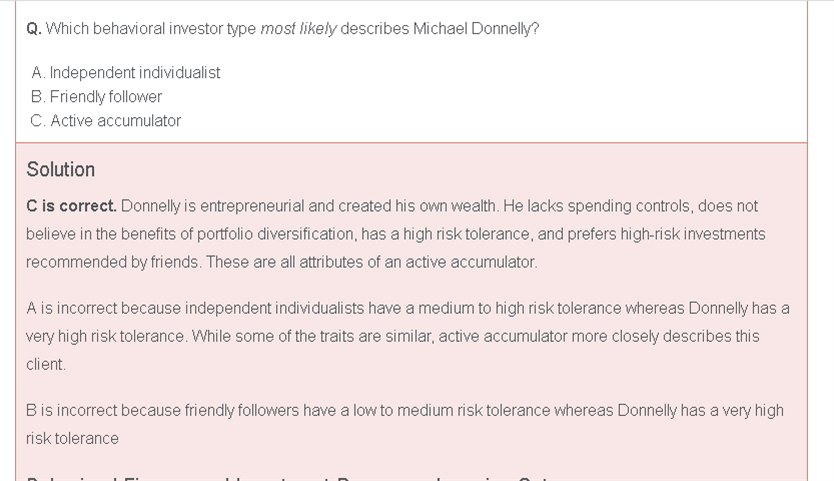Image resolution: width=834 pixels, height=481 pixels.
Task: Click the words 'independent individualists' in explanation
Action: 274,309
